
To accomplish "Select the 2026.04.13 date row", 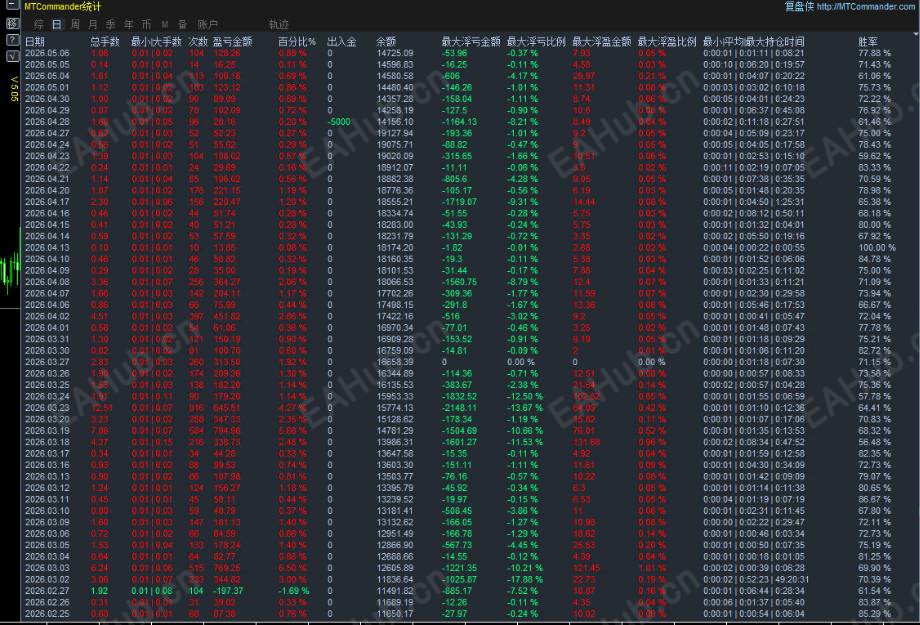I will 47,248.
